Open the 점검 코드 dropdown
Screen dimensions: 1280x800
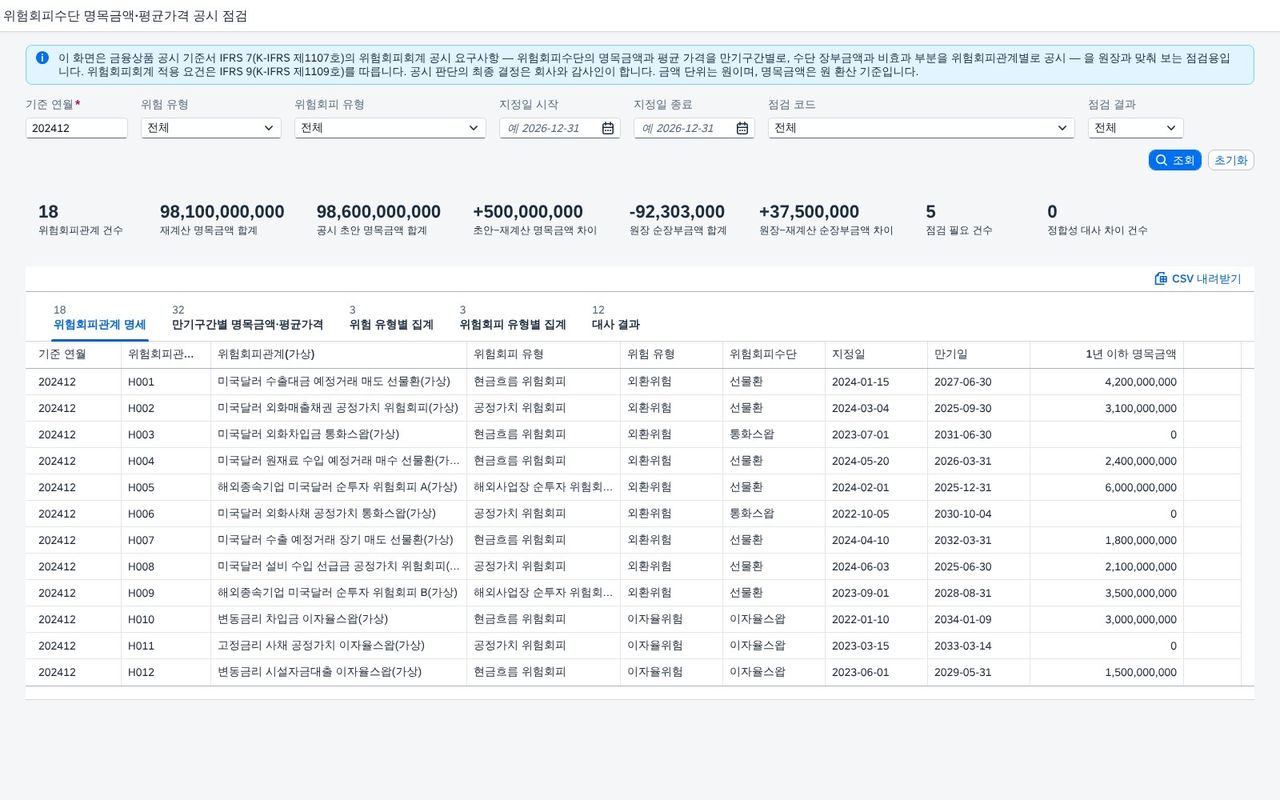click(x=921, y=128)
